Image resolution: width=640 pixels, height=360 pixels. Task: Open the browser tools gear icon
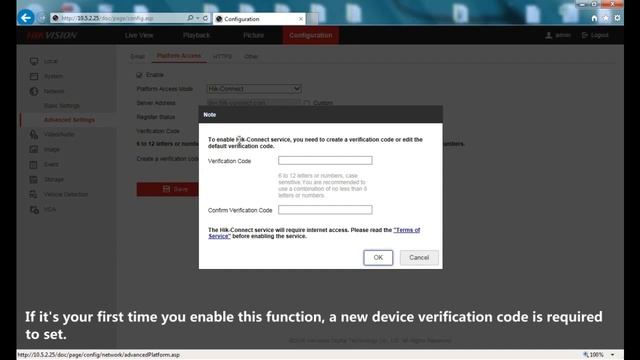coord(617,18)
